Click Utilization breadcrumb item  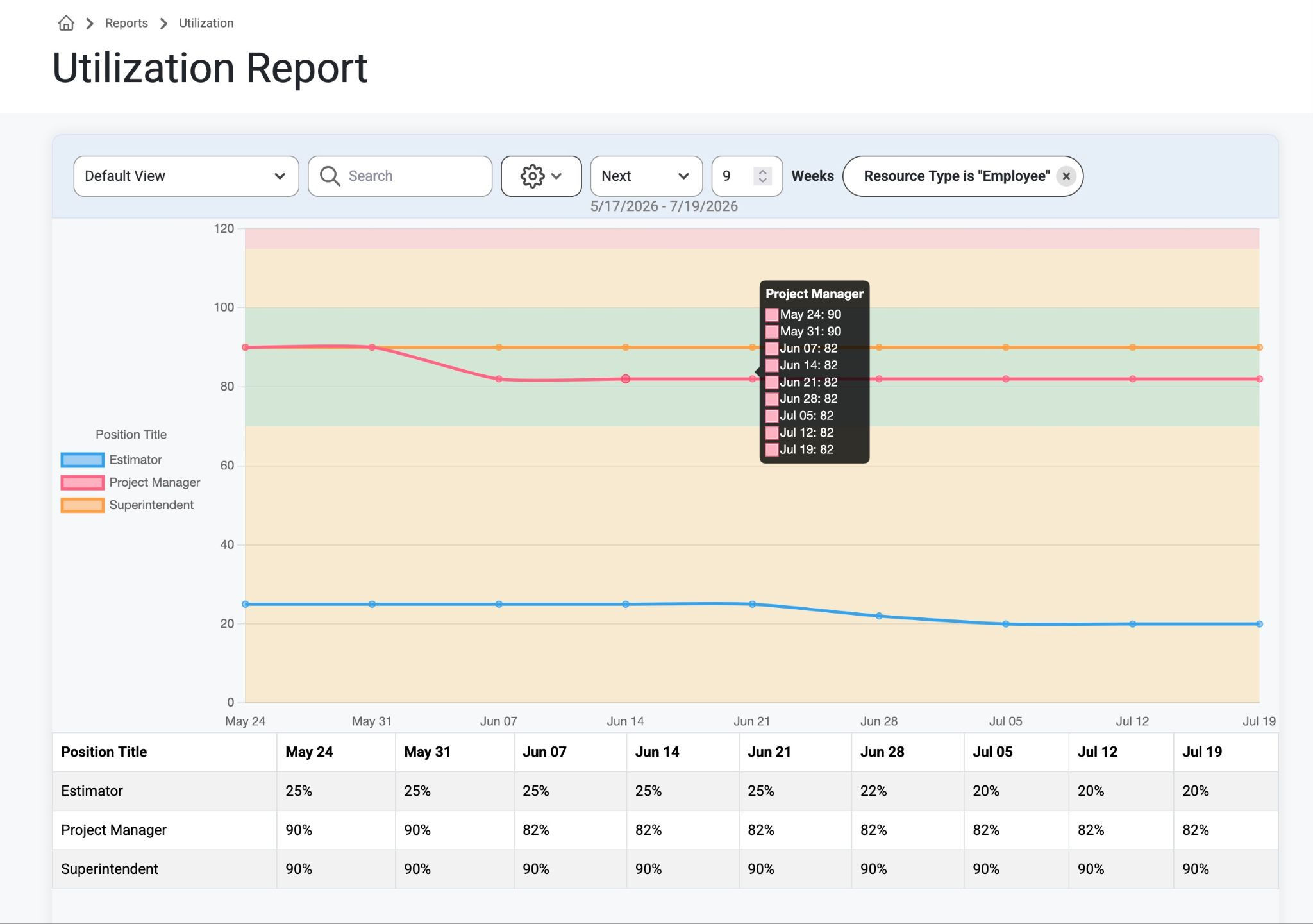[x=206, y=23]
